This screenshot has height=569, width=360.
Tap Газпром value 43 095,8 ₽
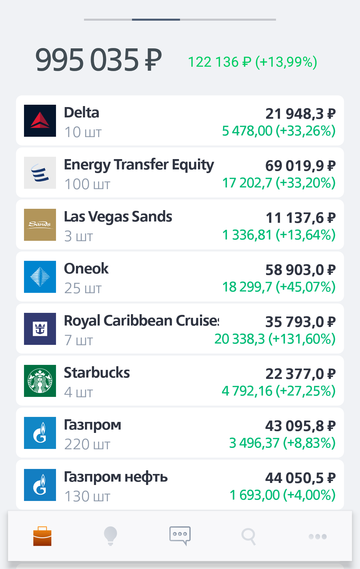[300, 426]
